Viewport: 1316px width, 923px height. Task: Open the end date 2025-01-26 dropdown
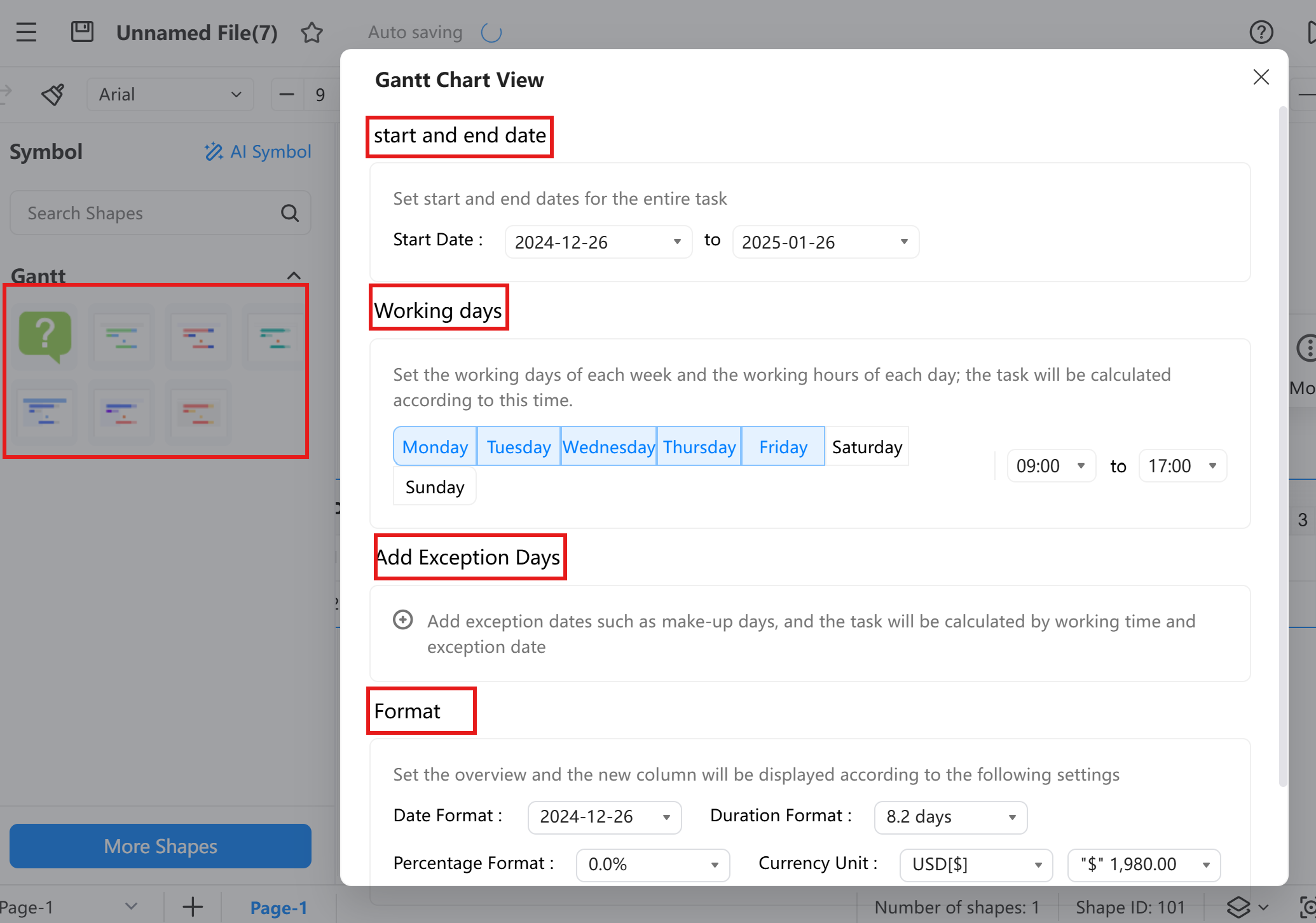coord(825,242)
